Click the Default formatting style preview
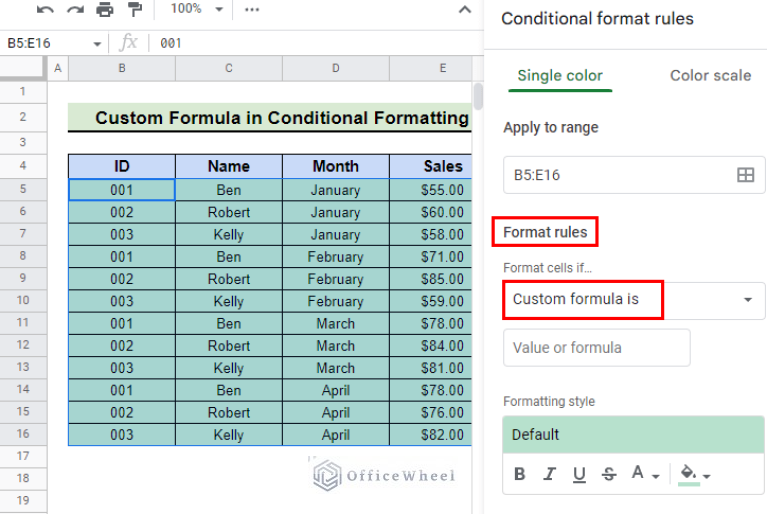This screenshot has height=514, width=767. 634,435
